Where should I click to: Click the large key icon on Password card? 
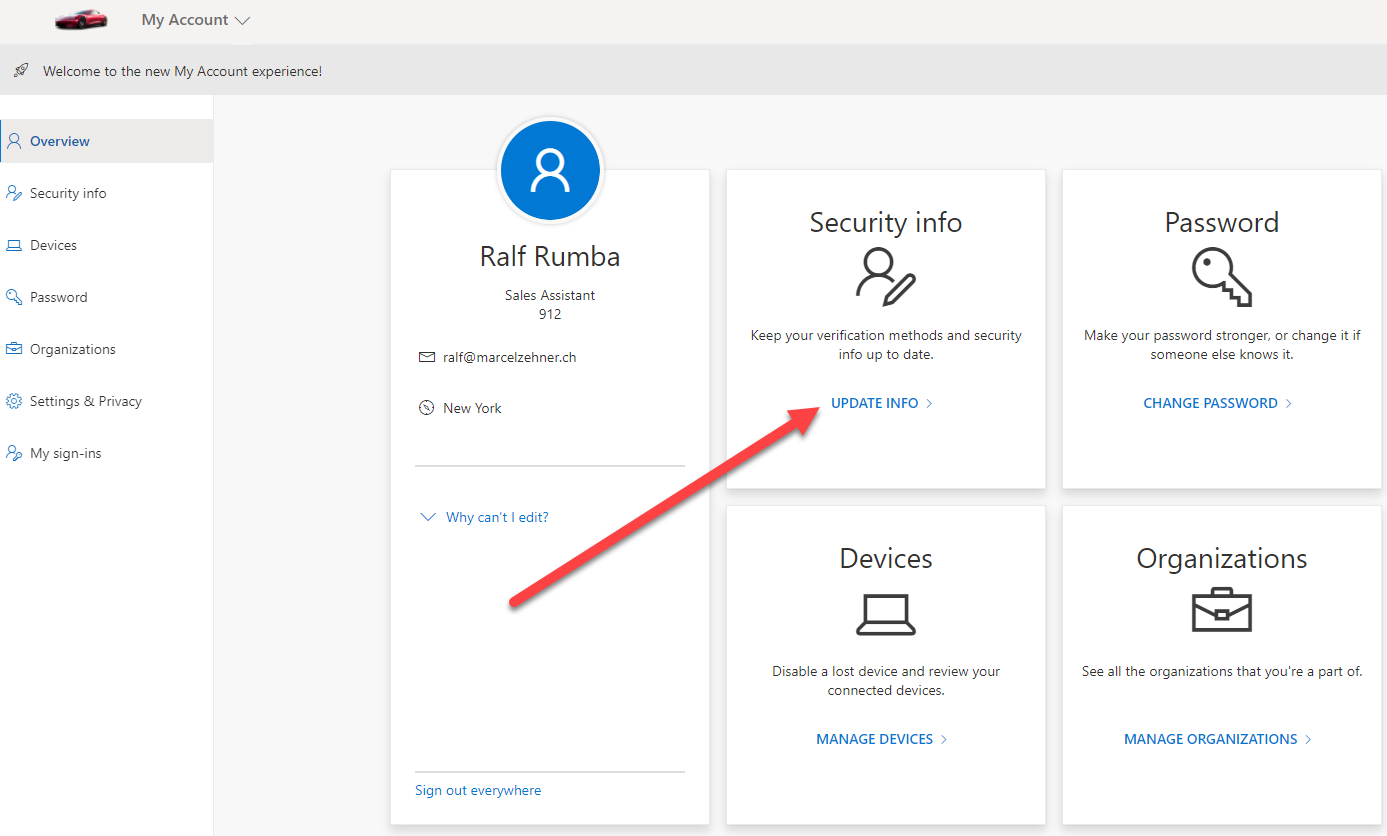point(1221,277)
